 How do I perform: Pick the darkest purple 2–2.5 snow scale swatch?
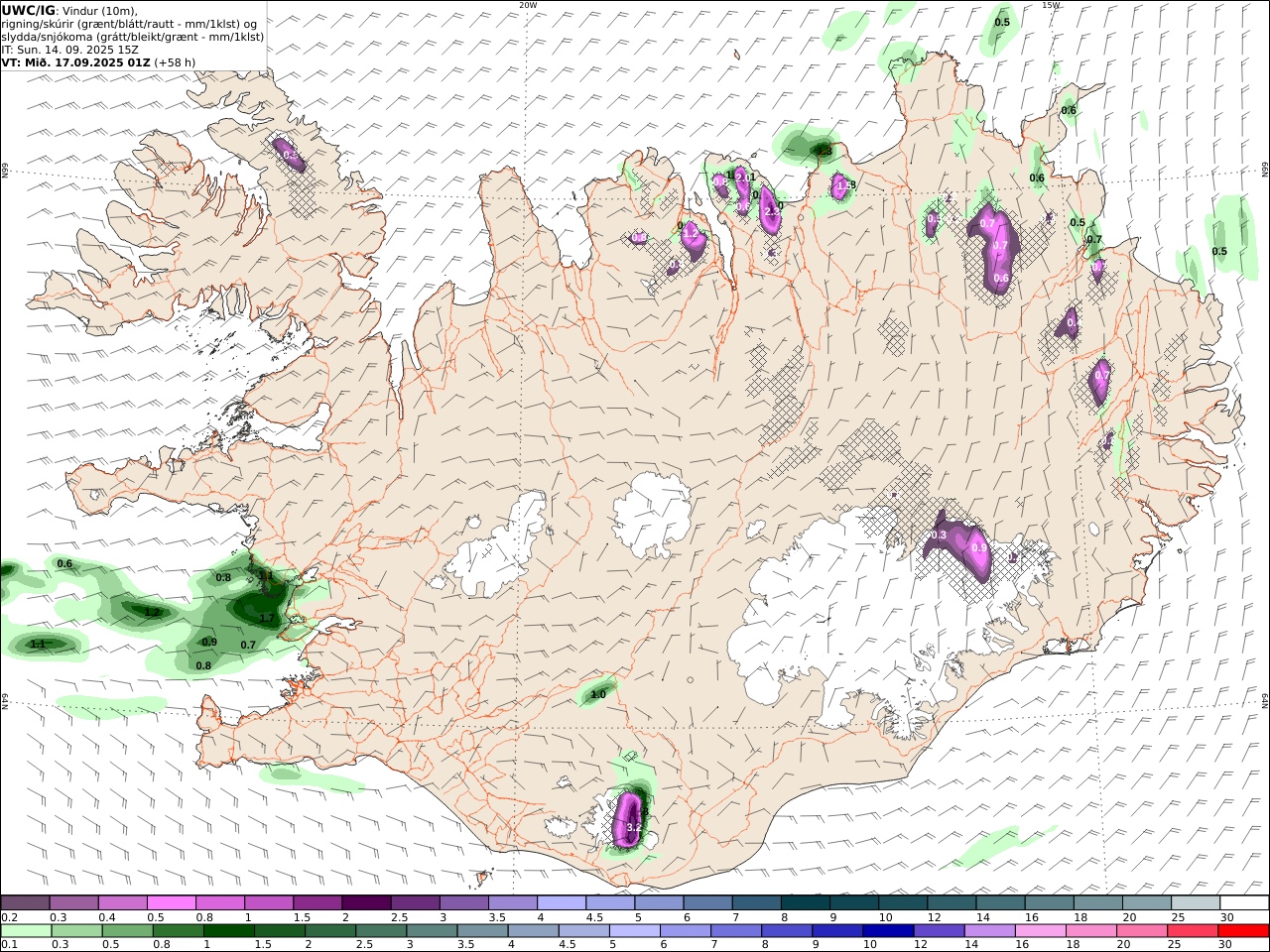point(365,903)
